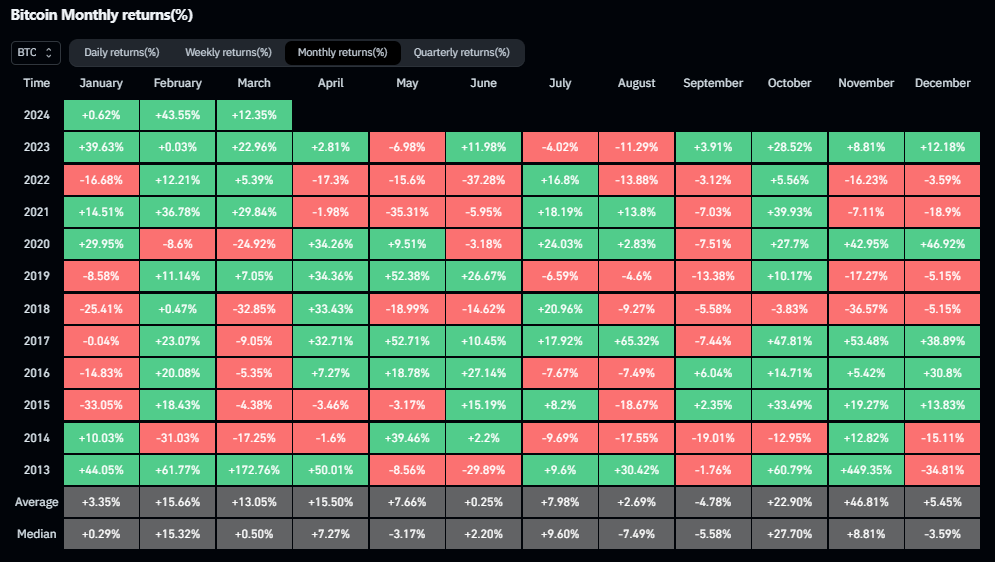
Task: Switch to Quarterly returns(%) tab
Action: [x=461, y=53]
